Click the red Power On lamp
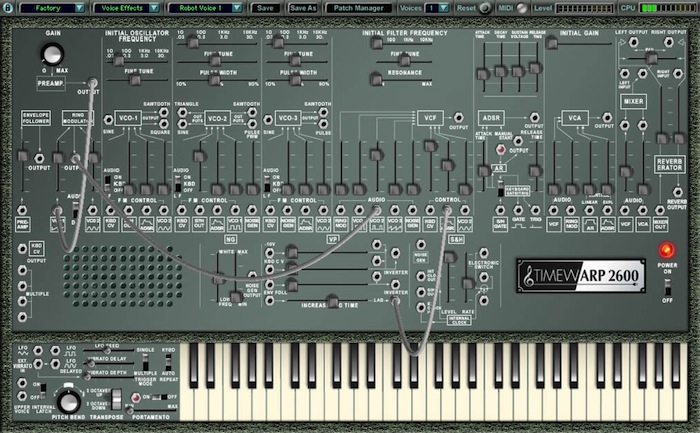Screen dimensions: 700x433 tap(667, 250)
